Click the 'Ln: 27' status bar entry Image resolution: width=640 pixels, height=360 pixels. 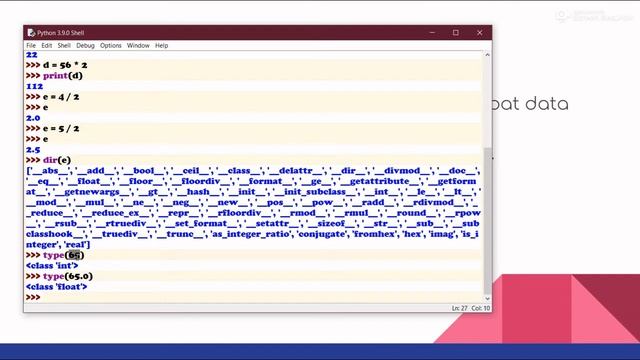coord(459,308)
